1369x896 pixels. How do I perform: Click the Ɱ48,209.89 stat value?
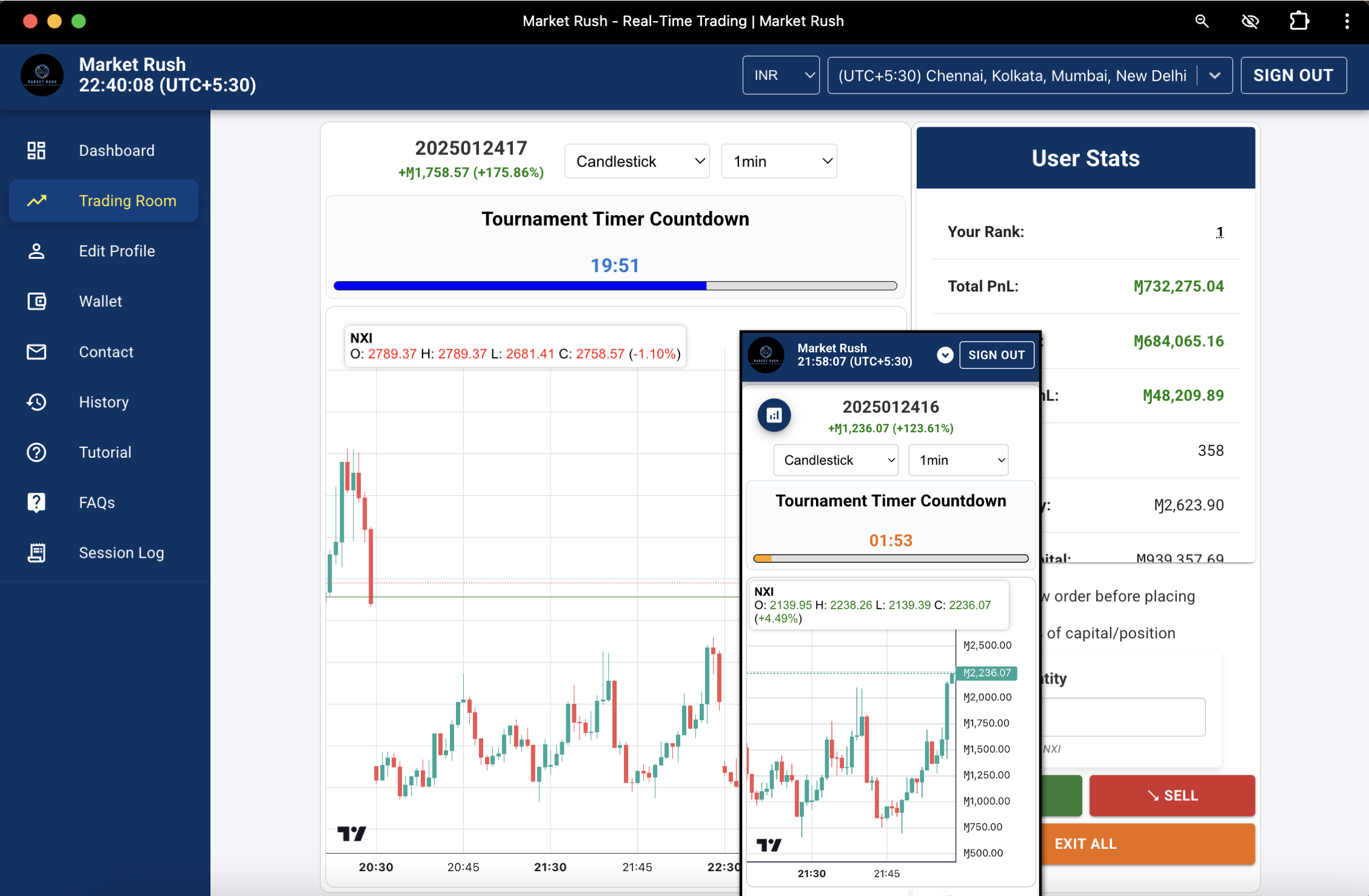click(x=1183, y=396)
